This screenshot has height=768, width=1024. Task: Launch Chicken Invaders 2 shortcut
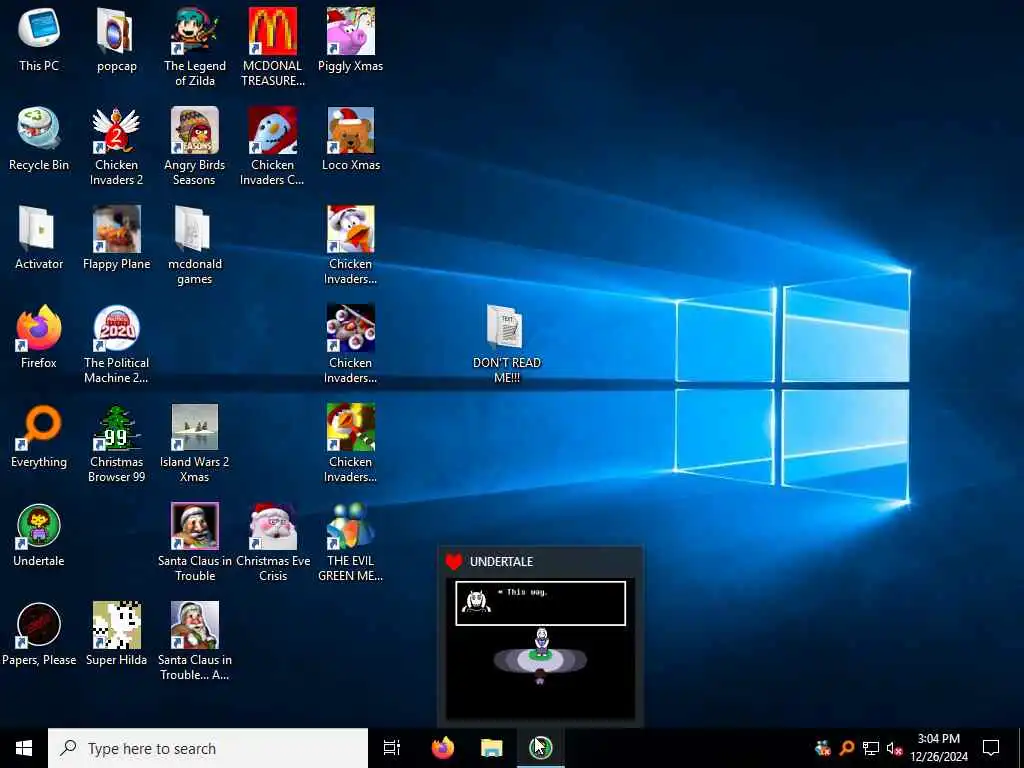tap(116, 147)
